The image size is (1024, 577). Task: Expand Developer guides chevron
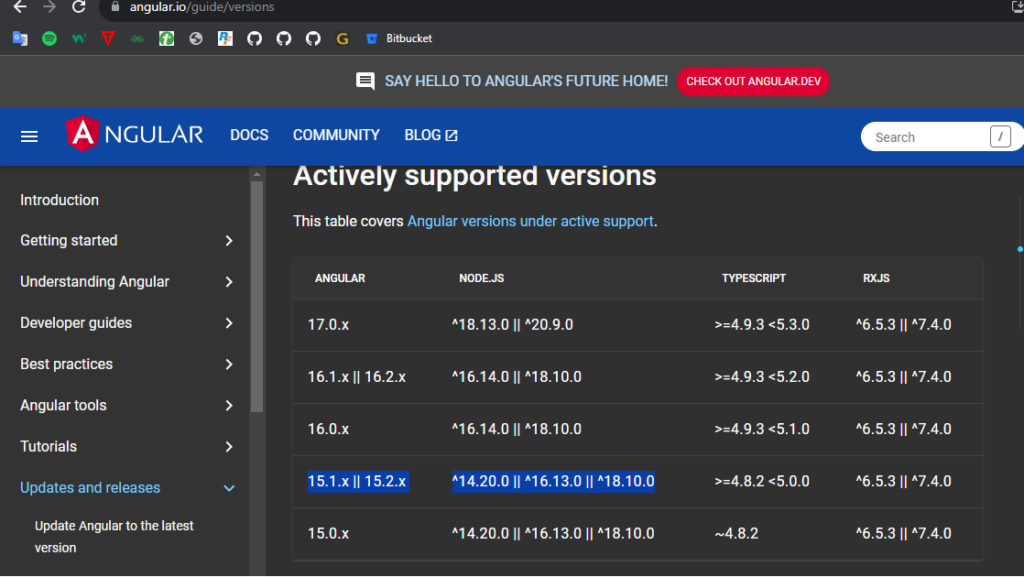[x=229, y=323]
